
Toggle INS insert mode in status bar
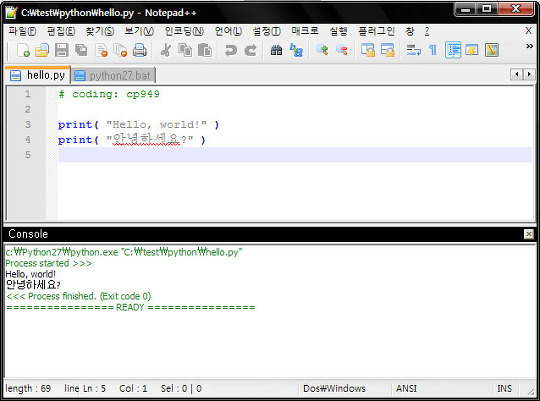click(504, 389)
